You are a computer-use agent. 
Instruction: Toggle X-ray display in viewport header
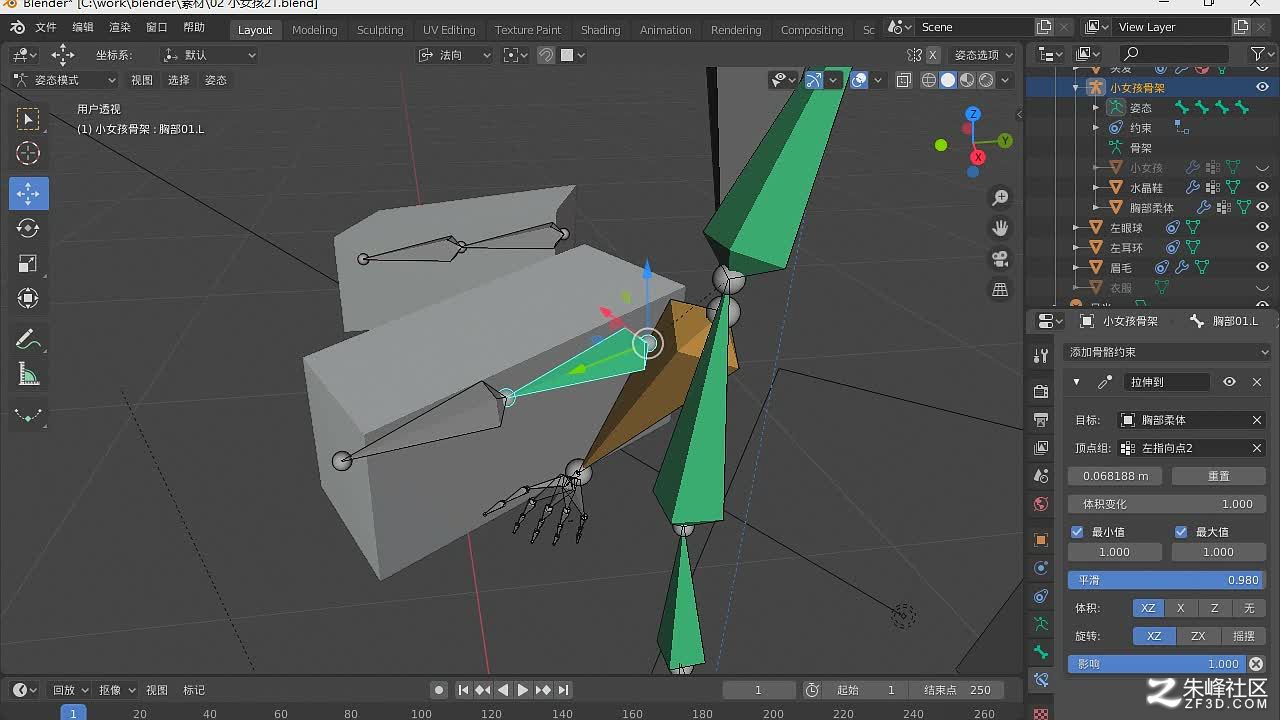point(903,80)
